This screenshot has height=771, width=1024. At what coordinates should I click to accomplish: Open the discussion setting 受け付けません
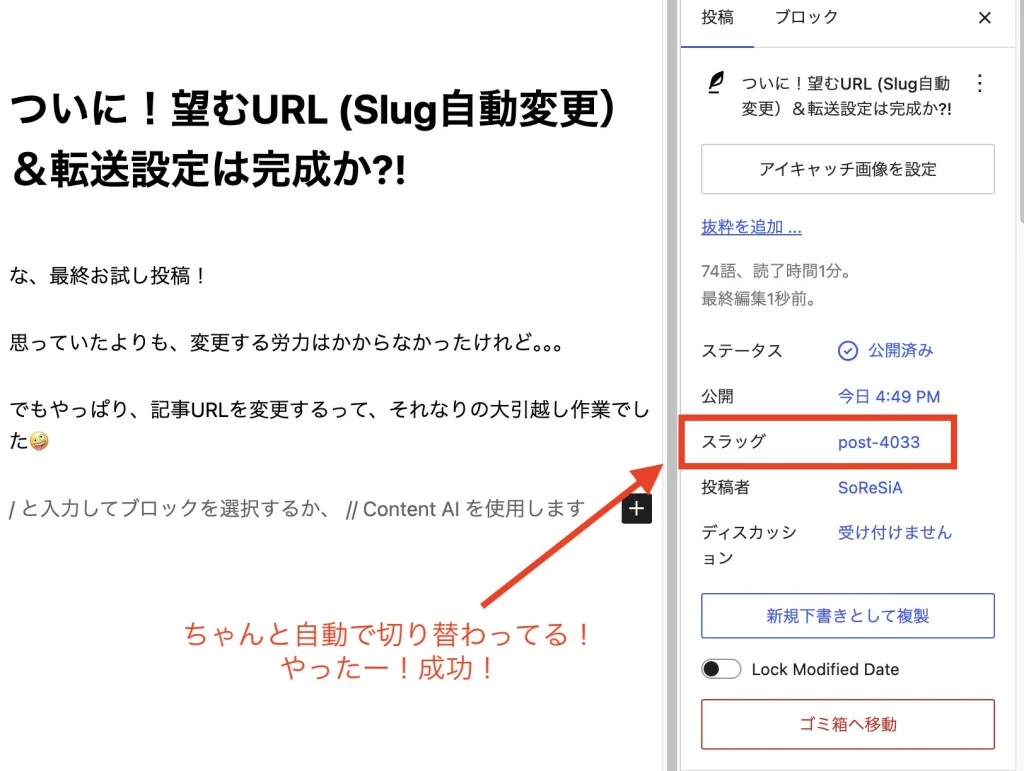coord(895,533)
